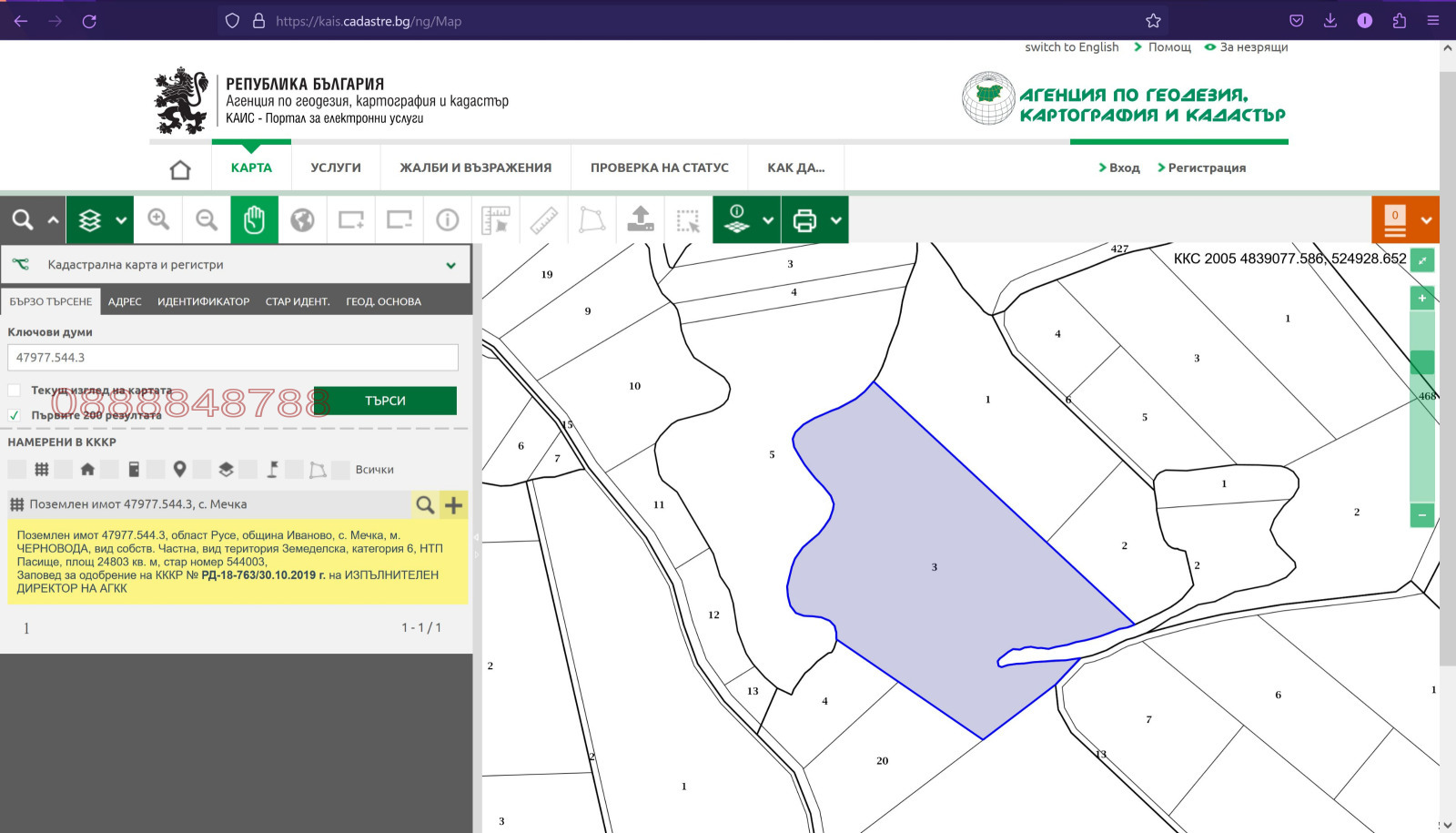Click the plus icon beside the parcel result
Image resolution: width=1456 pixels, height=833 pixels.
click(x=453, y=505)
